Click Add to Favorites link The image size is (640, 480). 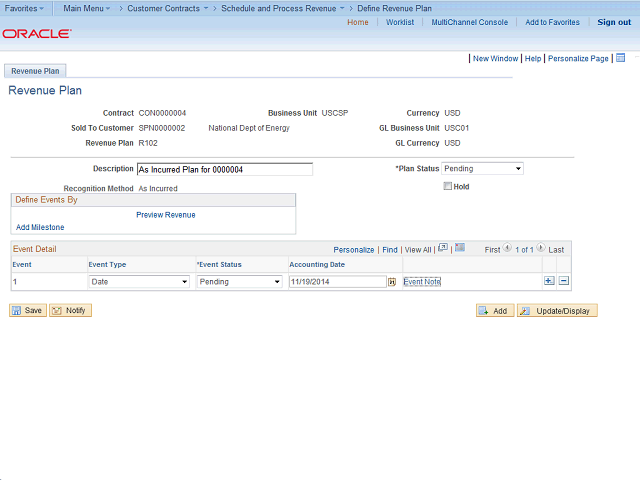552,22
